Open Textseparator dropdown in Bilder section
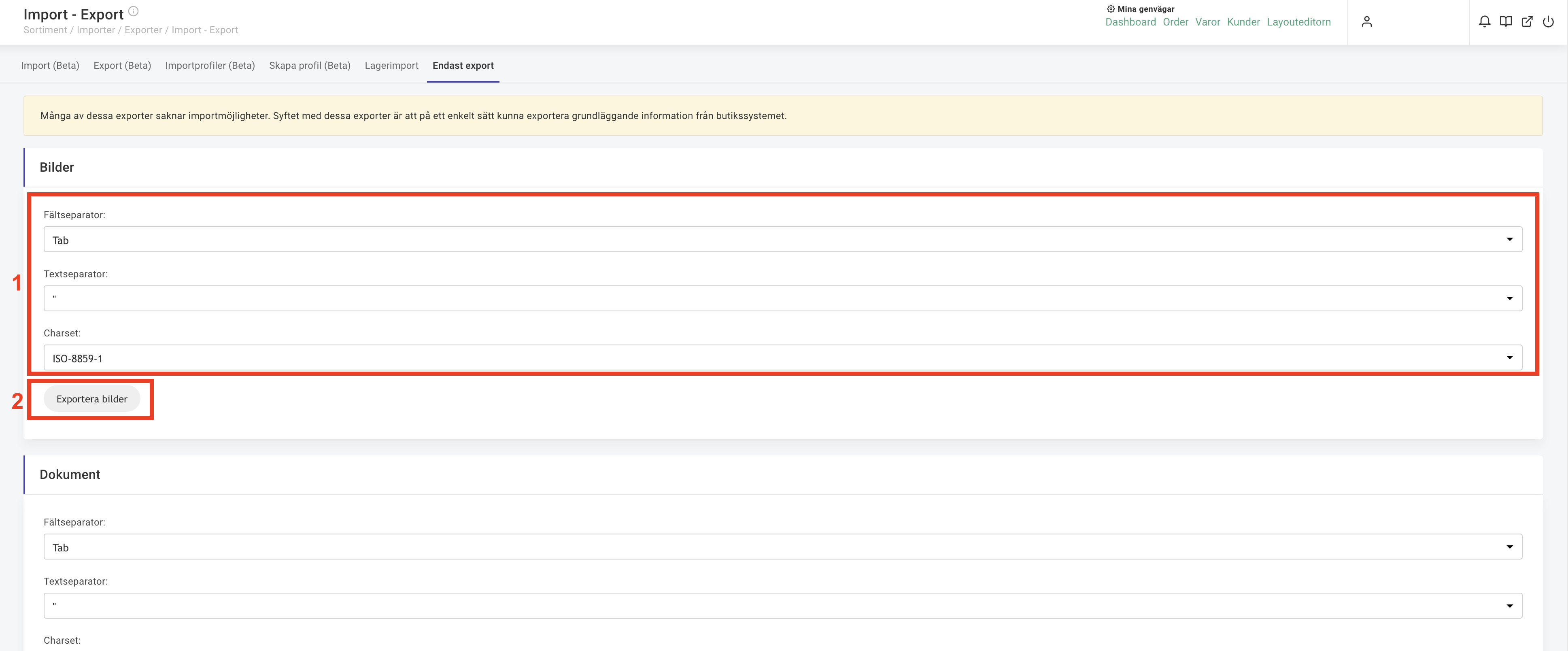Image resolution: width=1568 pixels, height=651 pixels. 783,298
